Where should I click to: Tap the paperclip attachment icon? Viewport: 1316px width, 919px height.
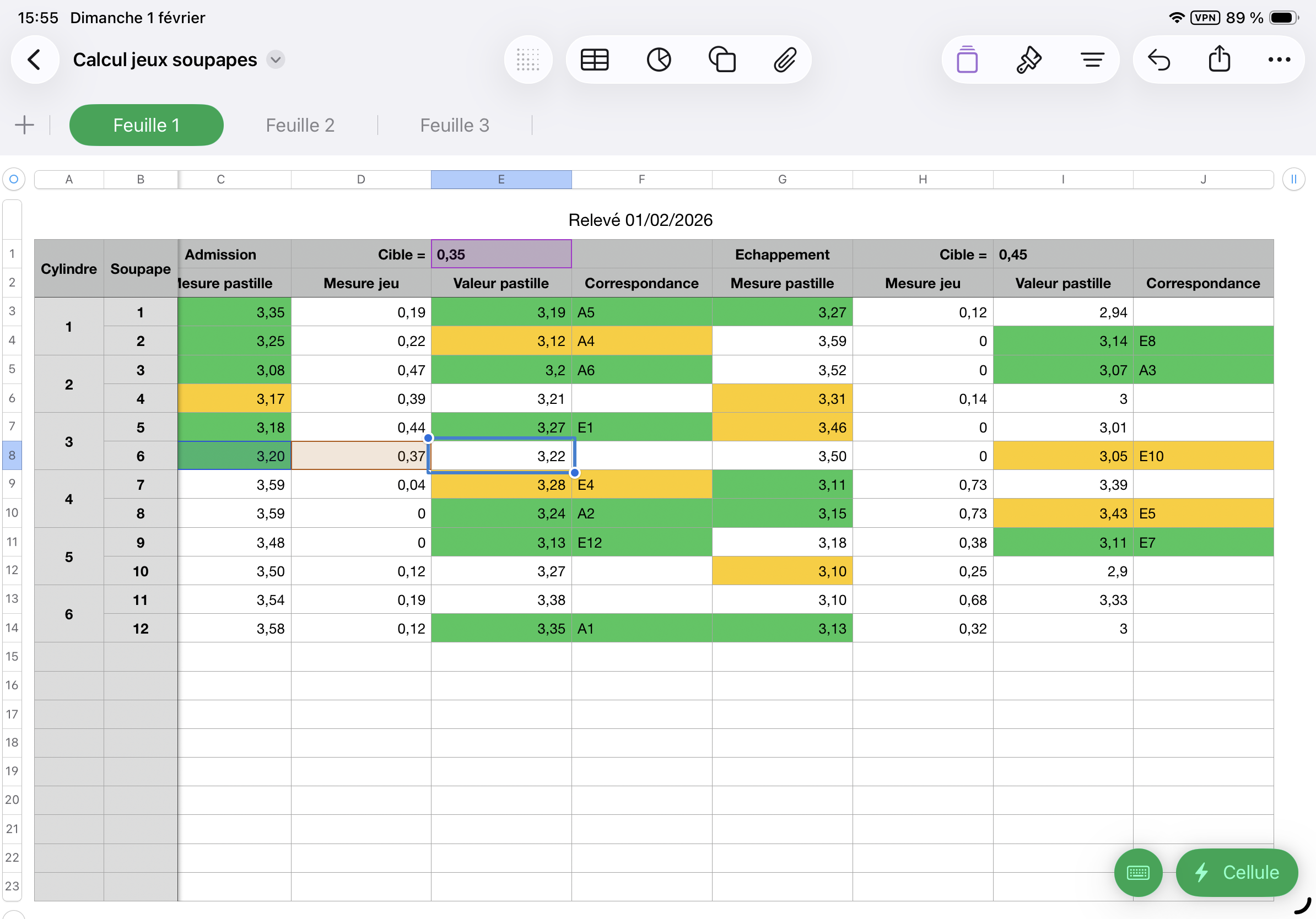click(x=785, y=60)
